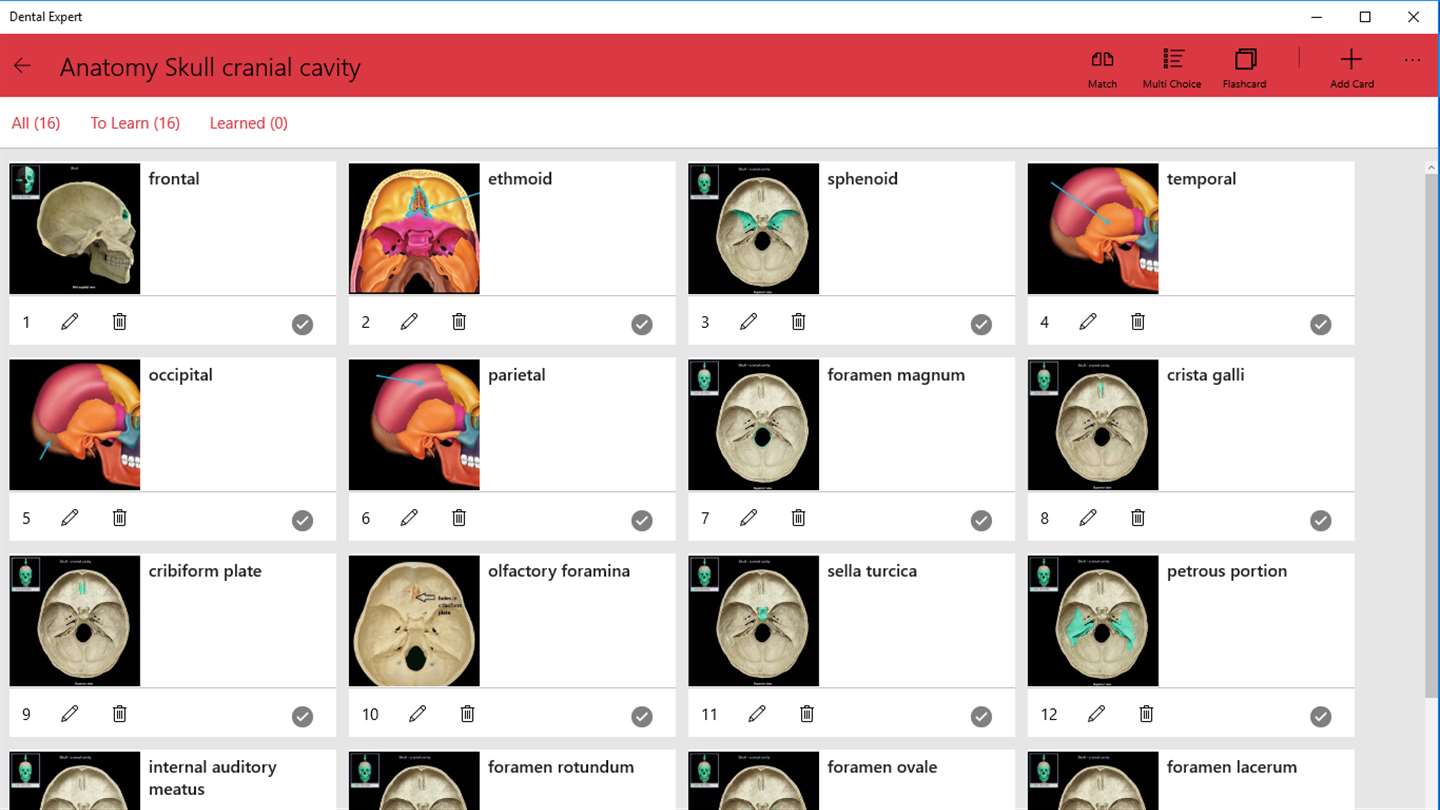Open the temporal bone thumbnail

coord(1093,229)
